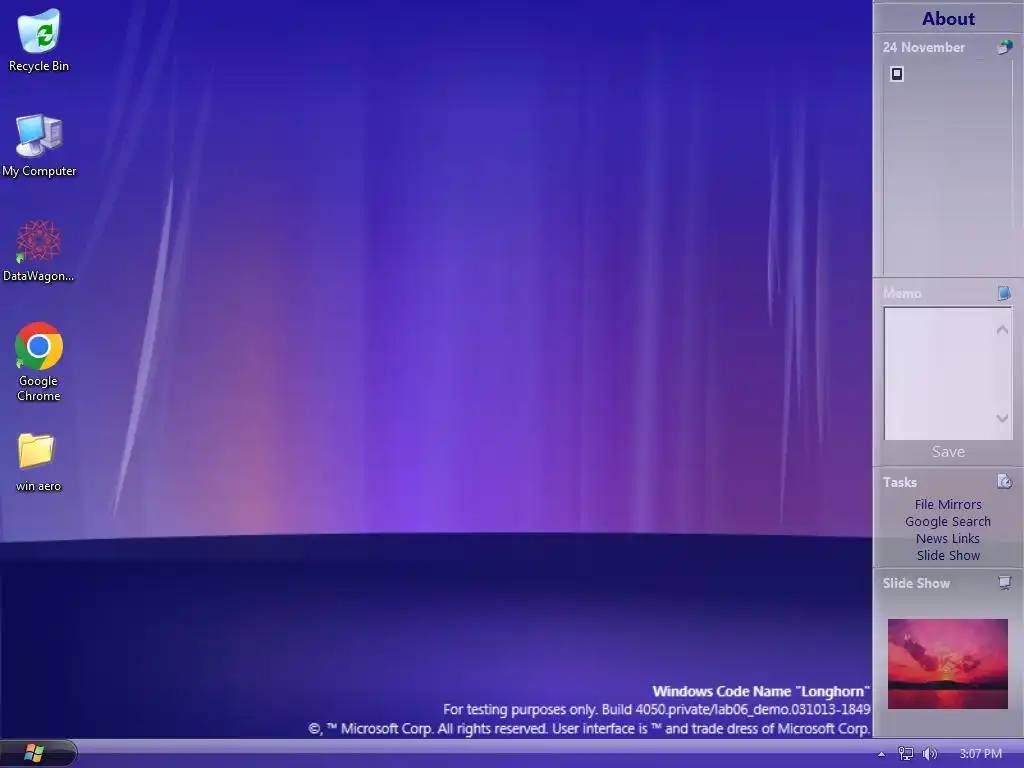
Task: Click the Tasks panel title
Action: 900,482
